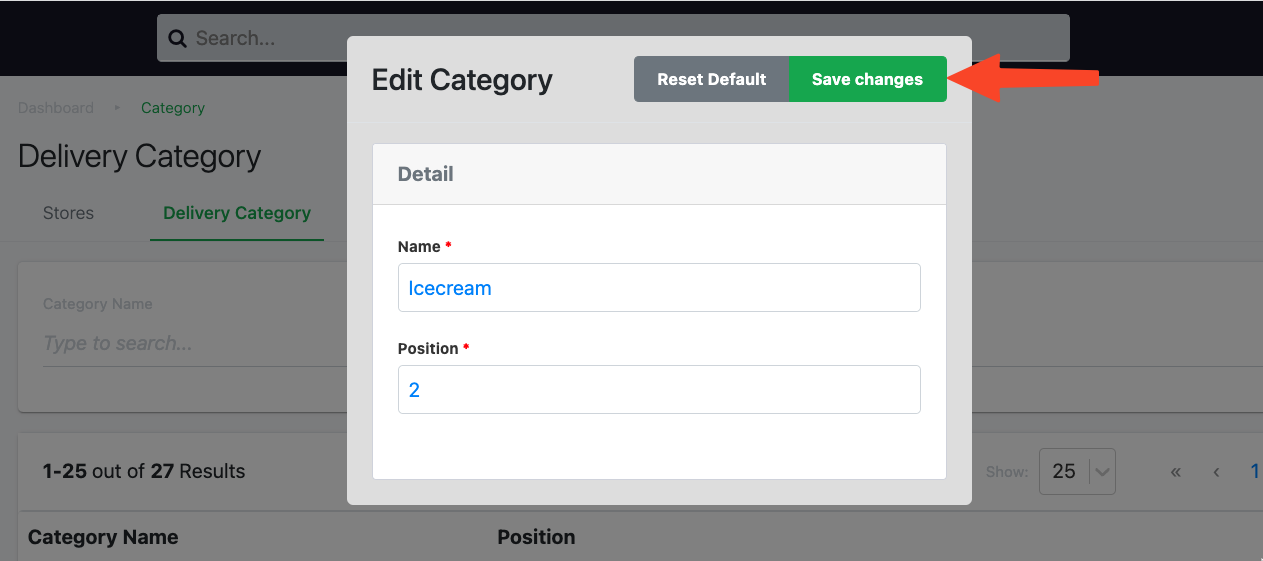Viewport: 1263px width, 561px height.
Task: Click the search magnifier icon
Action: tap(178, 39)
